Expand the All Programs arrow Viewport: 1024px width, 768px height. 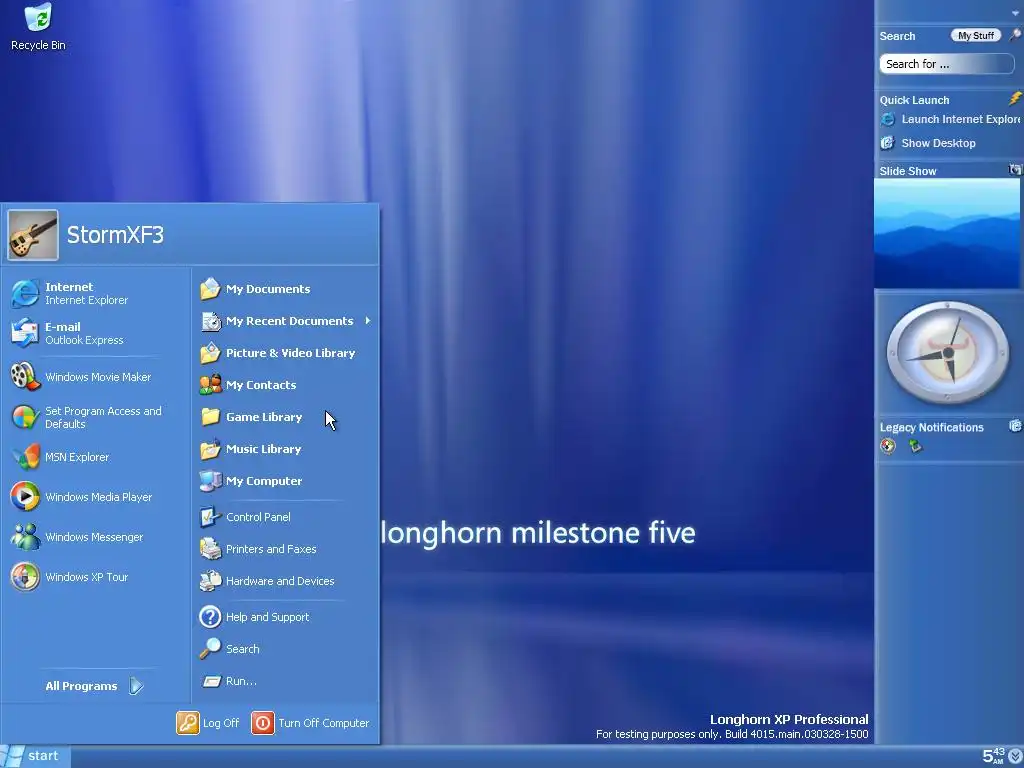coord(136,686)
